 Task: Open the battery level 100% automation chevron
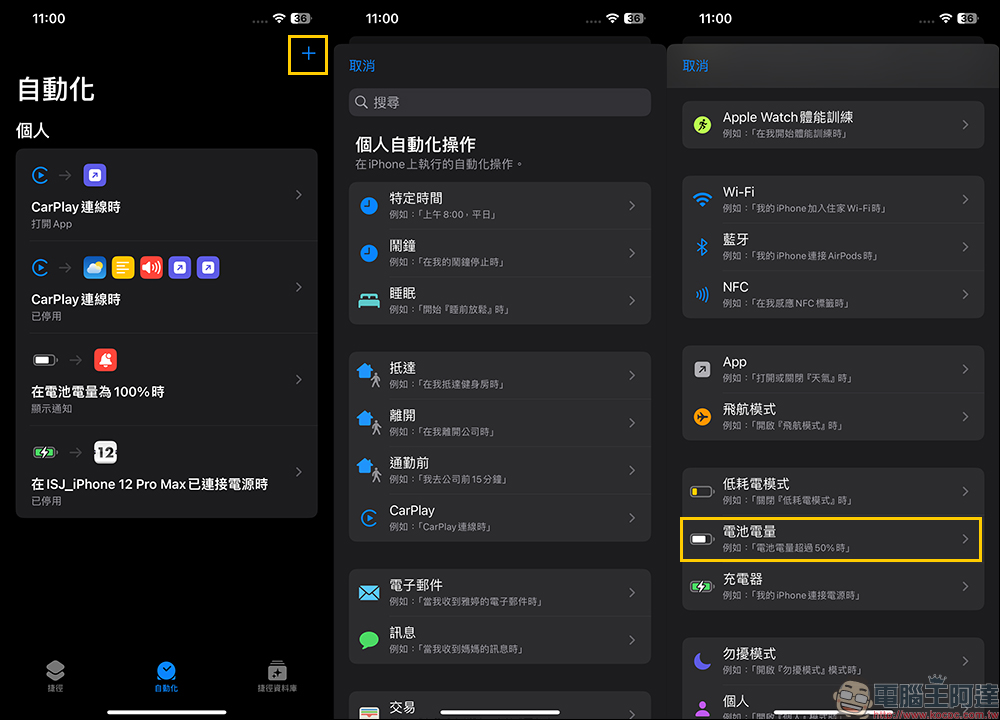click(x=298, y=379)
